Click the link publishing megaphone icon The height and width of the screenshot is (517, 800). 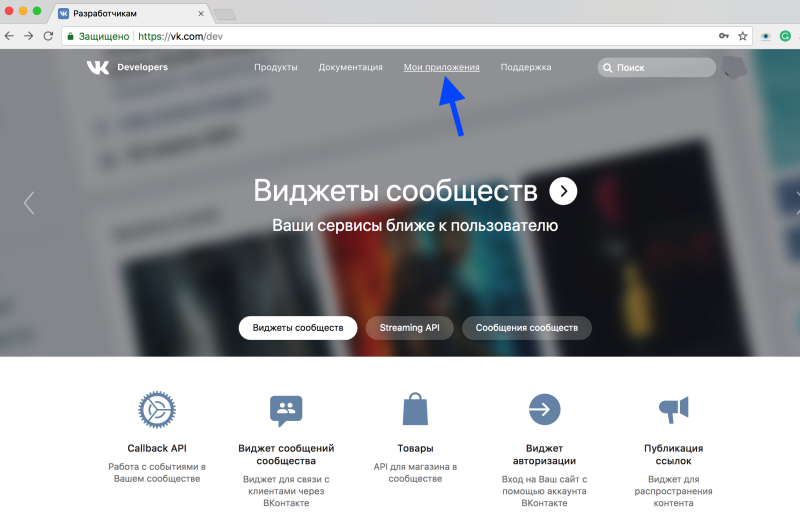pos(673,409)
